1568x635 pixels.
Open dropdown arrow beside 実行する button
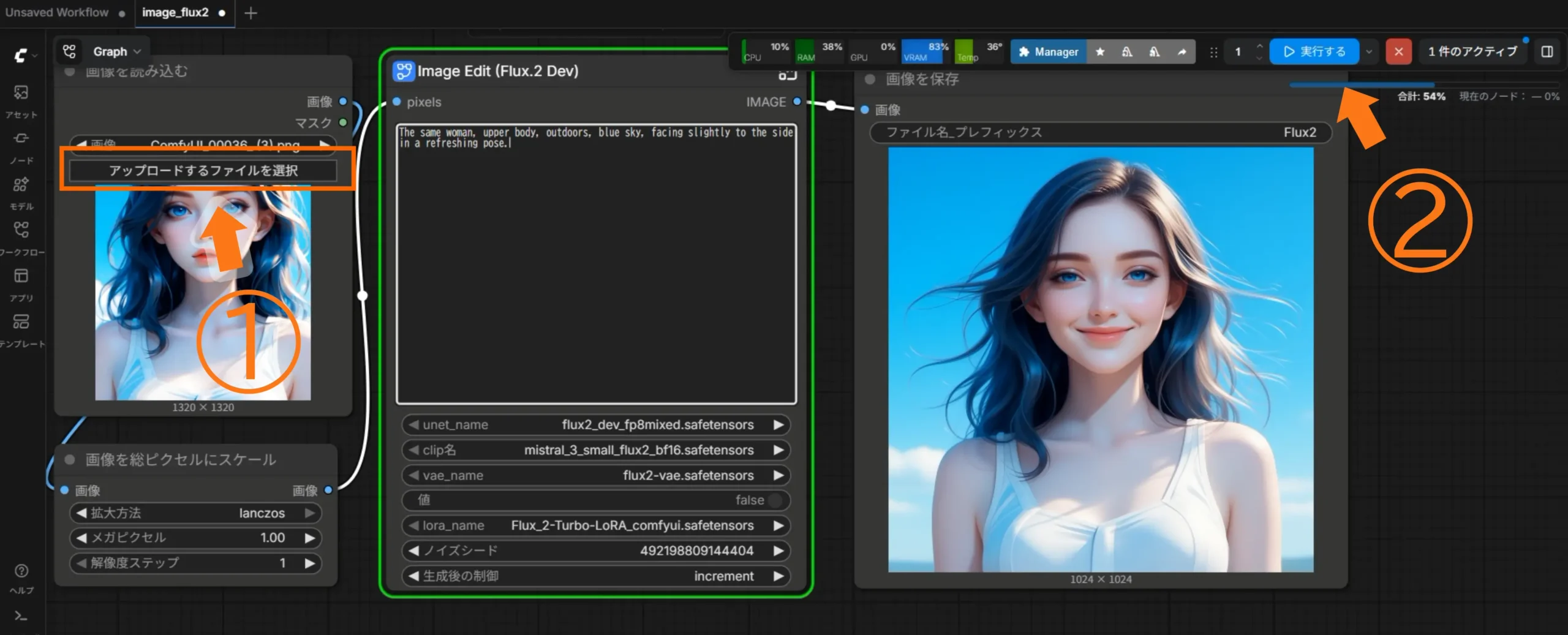(x=1370, y=52)
